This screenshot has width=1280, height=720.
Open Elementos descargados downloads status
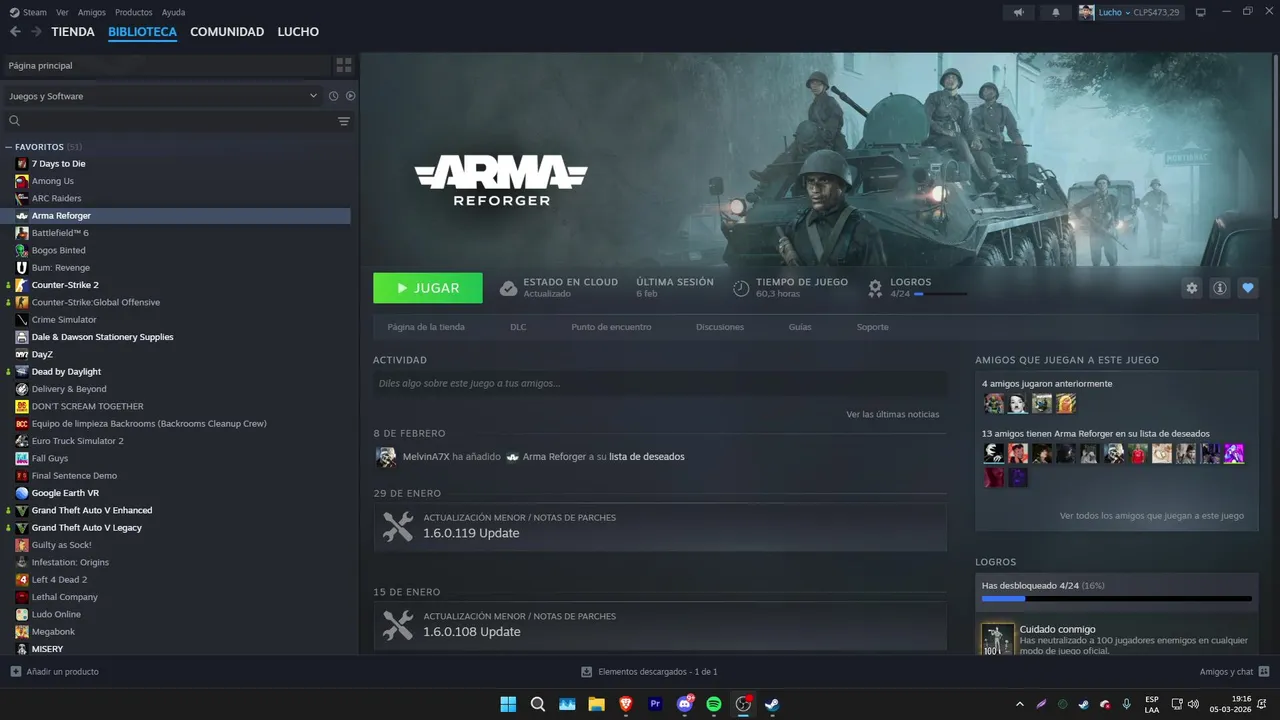click(650, 672)
